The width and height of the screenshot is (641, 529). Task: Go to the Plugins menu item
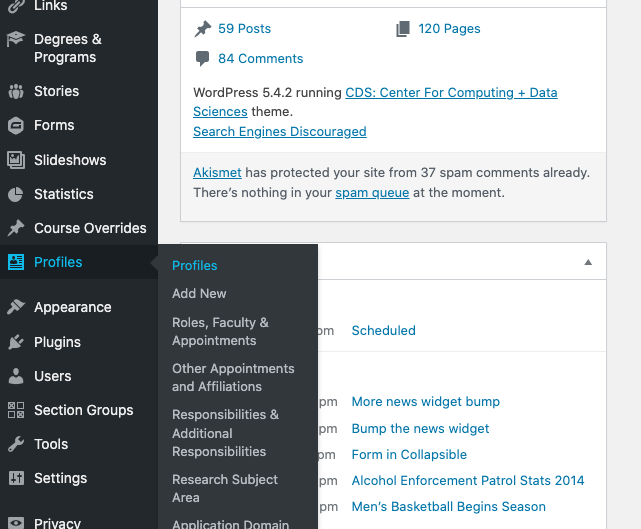coord(57,342)
